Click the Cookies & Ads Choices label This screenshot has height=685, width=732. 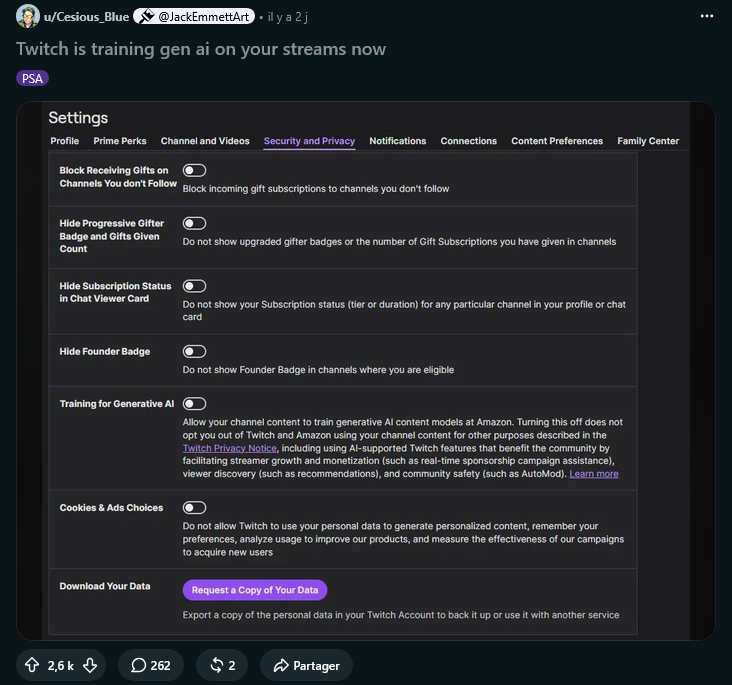pos(111,508)
